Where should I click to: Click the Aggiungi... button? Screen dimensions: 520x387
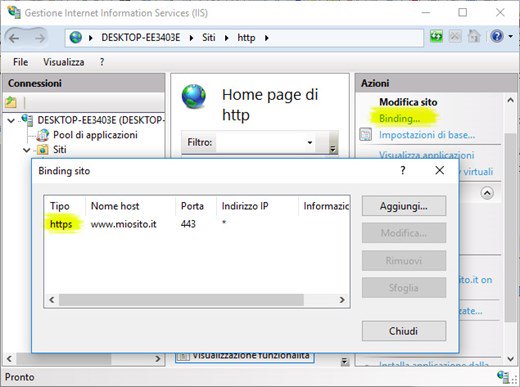404,206
